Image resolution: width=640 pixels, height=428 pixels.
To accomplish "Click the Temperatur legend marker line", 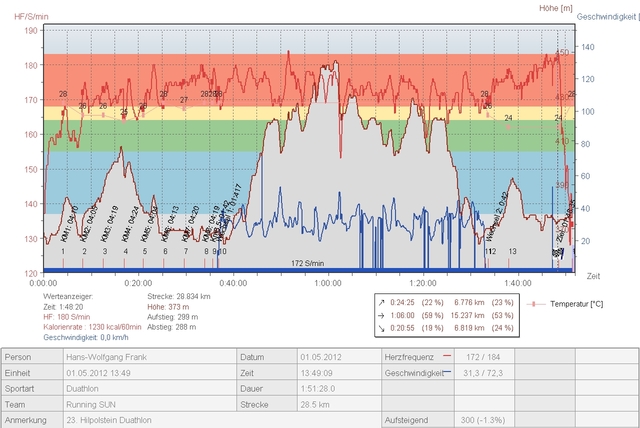I will click(534, 304).
